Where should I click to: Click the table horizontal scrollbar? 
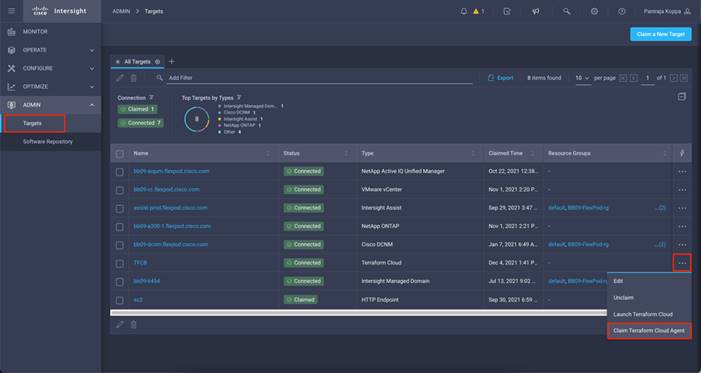click(358, 313)
